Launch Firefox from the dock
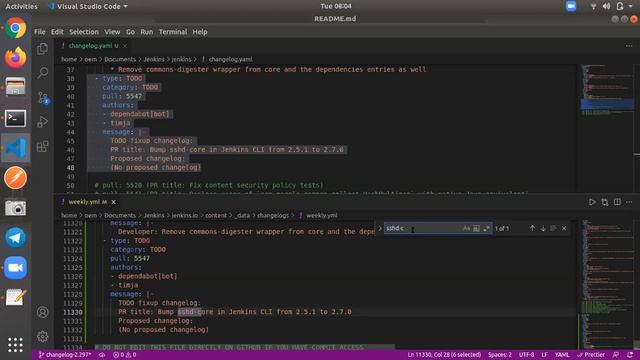640x360 pixels. (x=16, y=58)
